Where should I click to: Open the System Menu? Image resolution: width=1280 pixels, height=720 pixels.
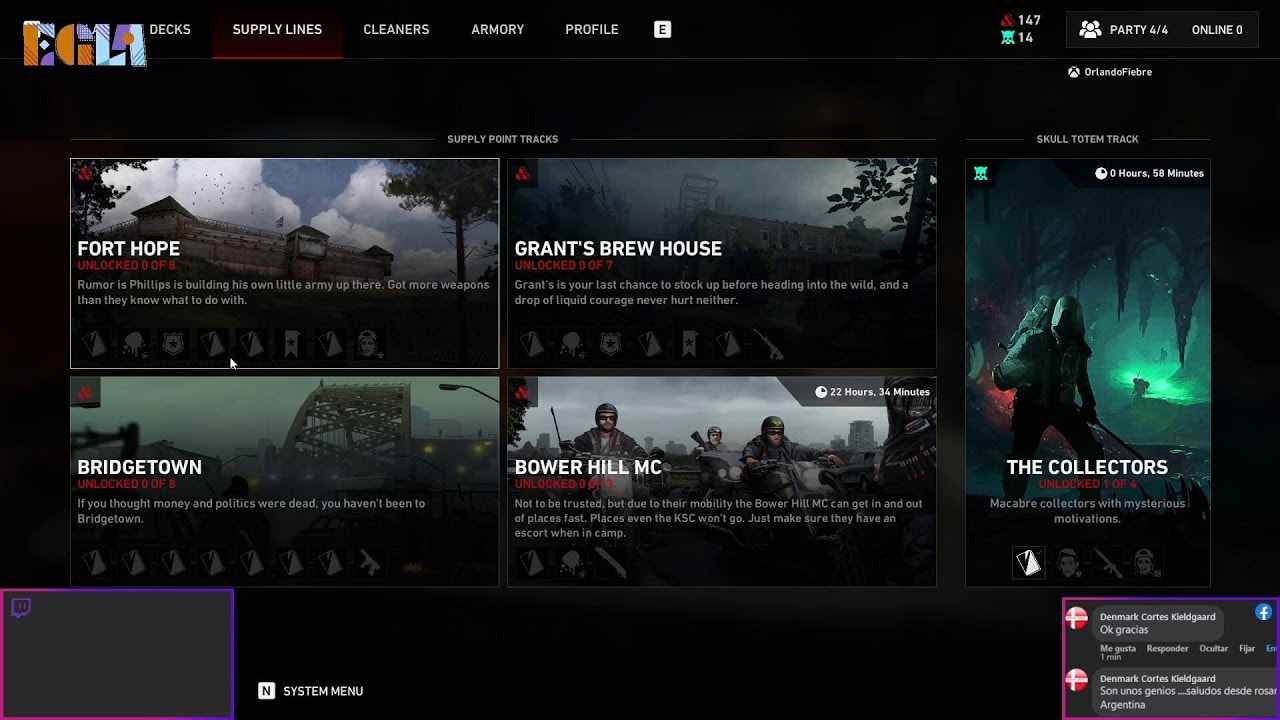pos(323,691)
